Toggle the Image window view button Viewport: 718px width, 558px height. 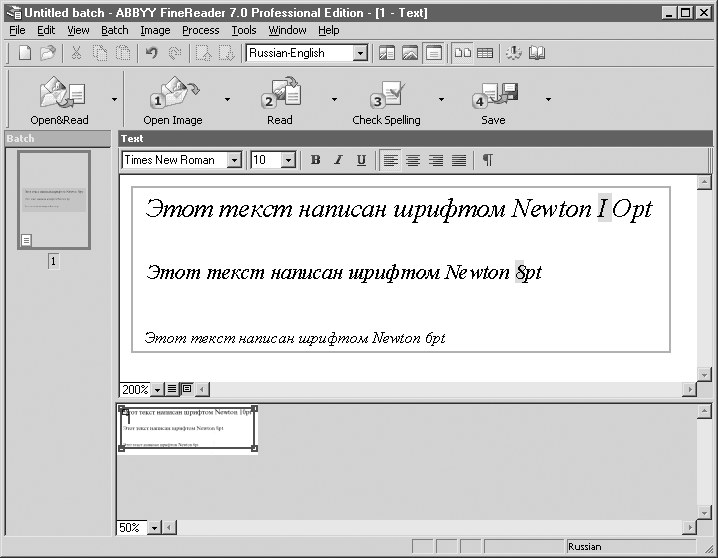pos(410,53)
